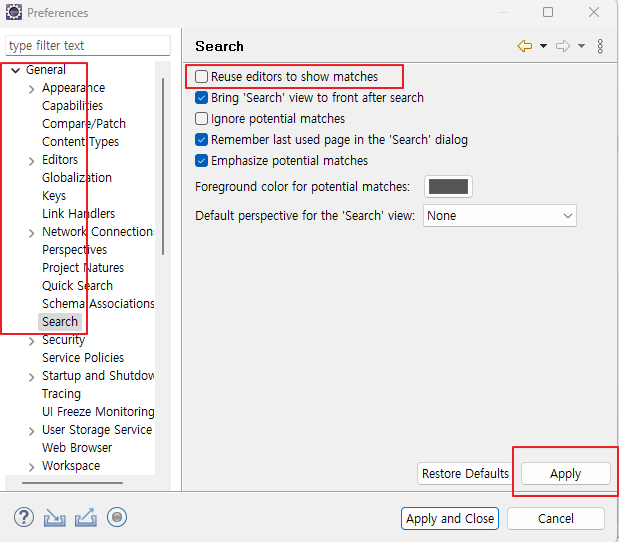619x542 pixels.
Task: Click Apply and Close button
Action: 450,518
